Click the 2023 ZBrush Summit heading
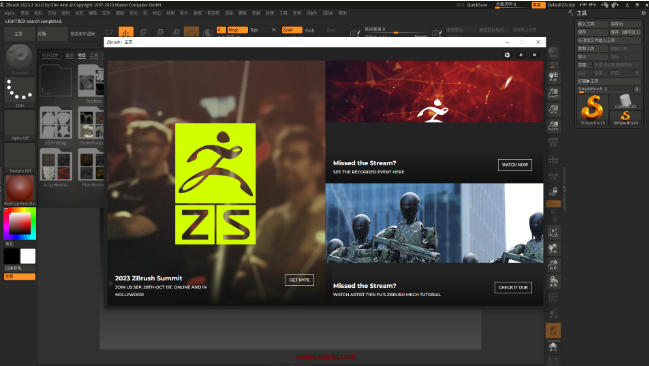Screen dimensions: 649x366 click(149, 278)
